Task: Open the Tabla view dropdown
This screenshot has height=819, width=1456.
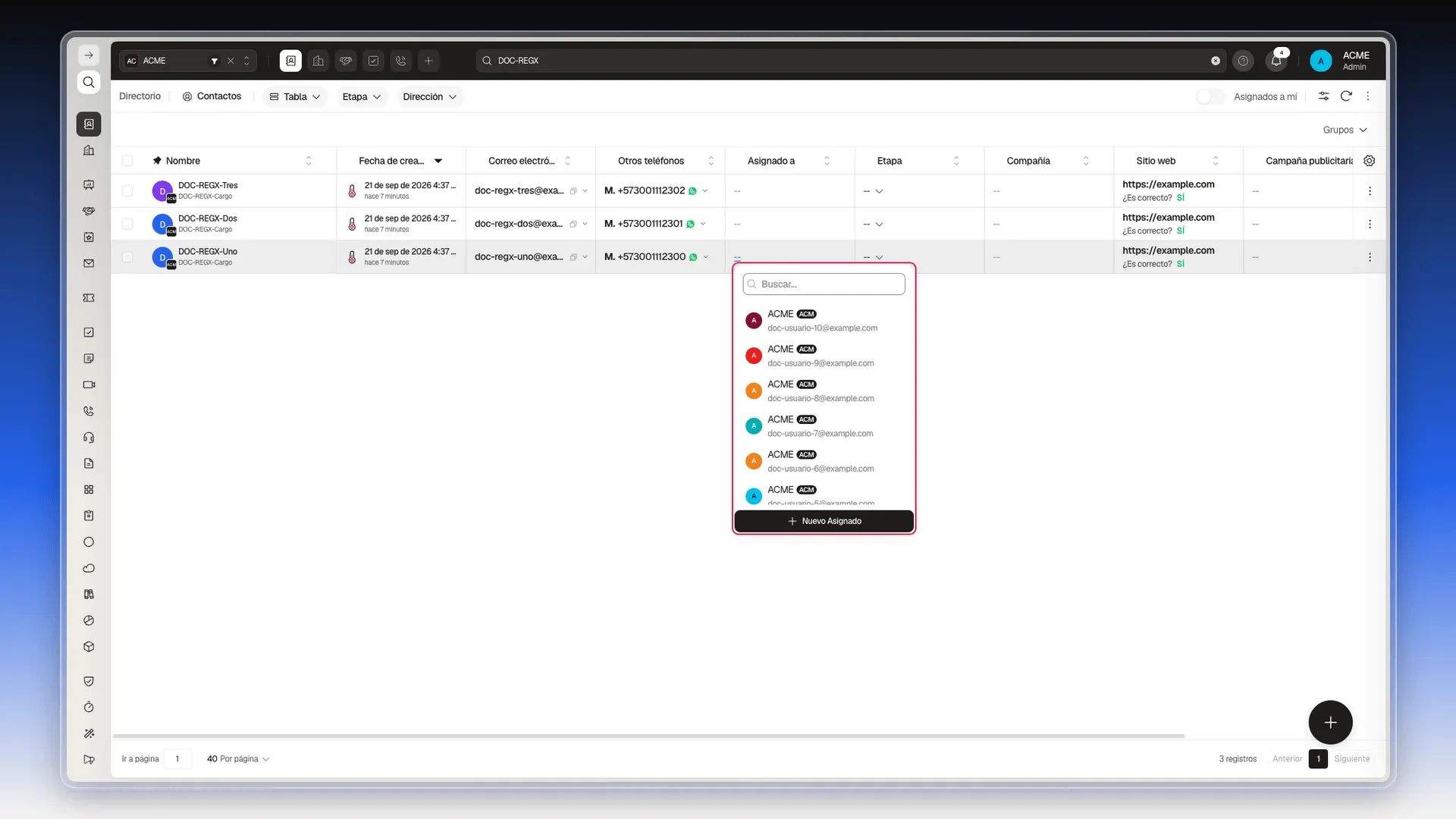Action: [x=295, y=96]
